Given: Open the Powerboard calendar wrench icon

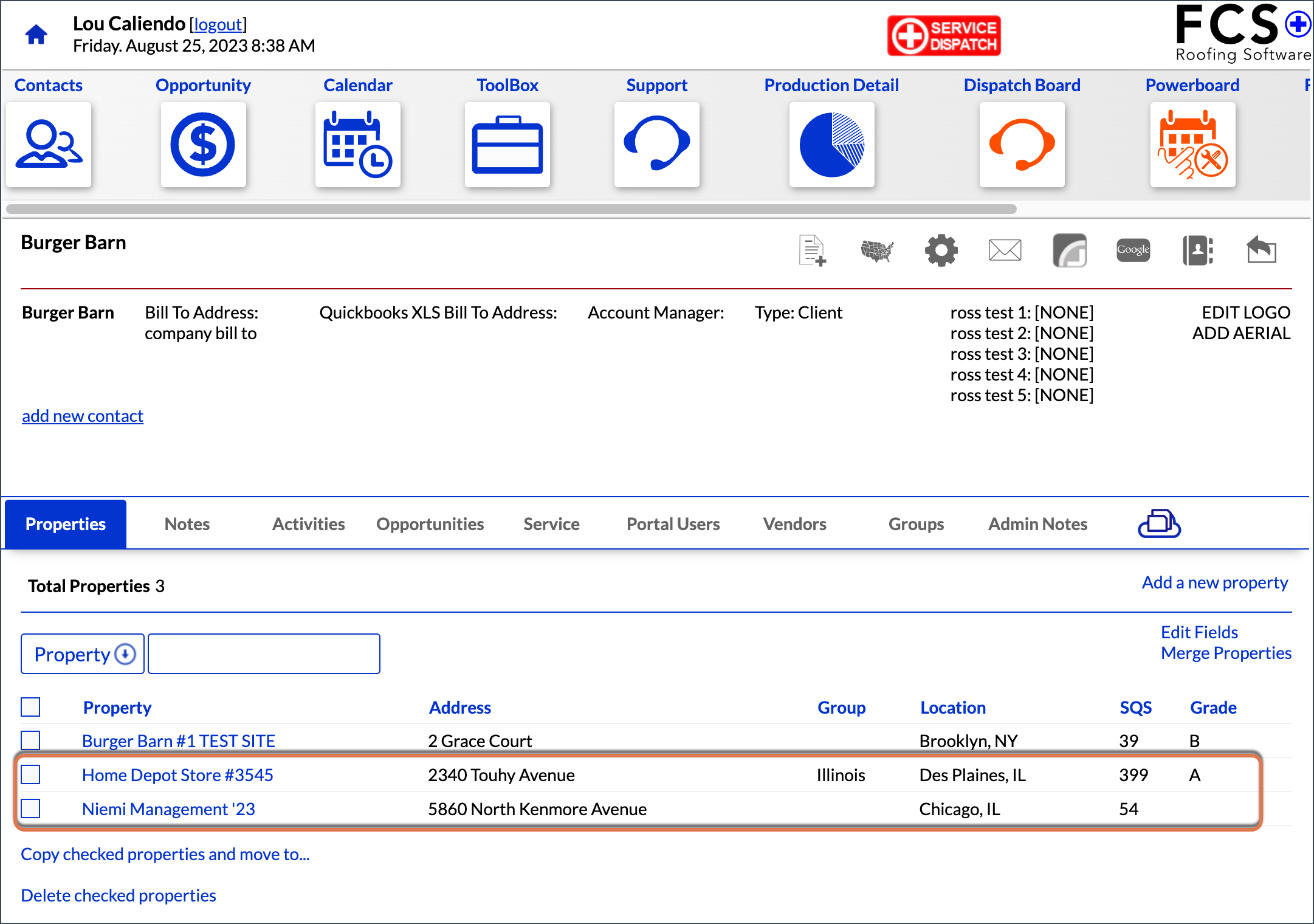Looking at the screenshot, I should 1193,145.
